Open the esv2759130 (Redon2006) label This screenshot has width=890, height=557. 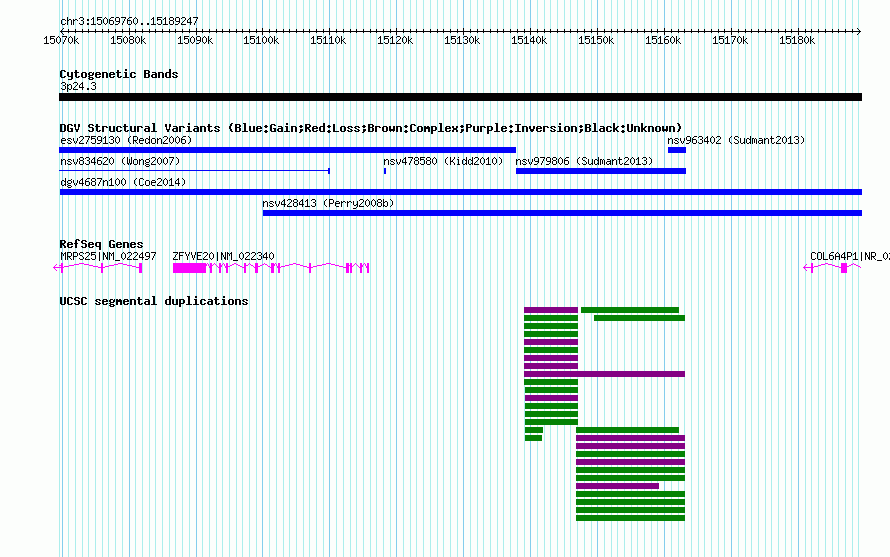click(126, 140)
